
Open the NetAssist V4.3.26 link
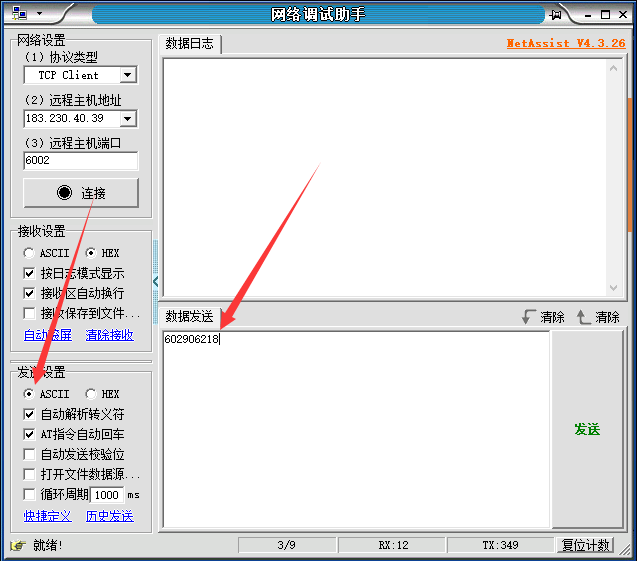[566, 43]
